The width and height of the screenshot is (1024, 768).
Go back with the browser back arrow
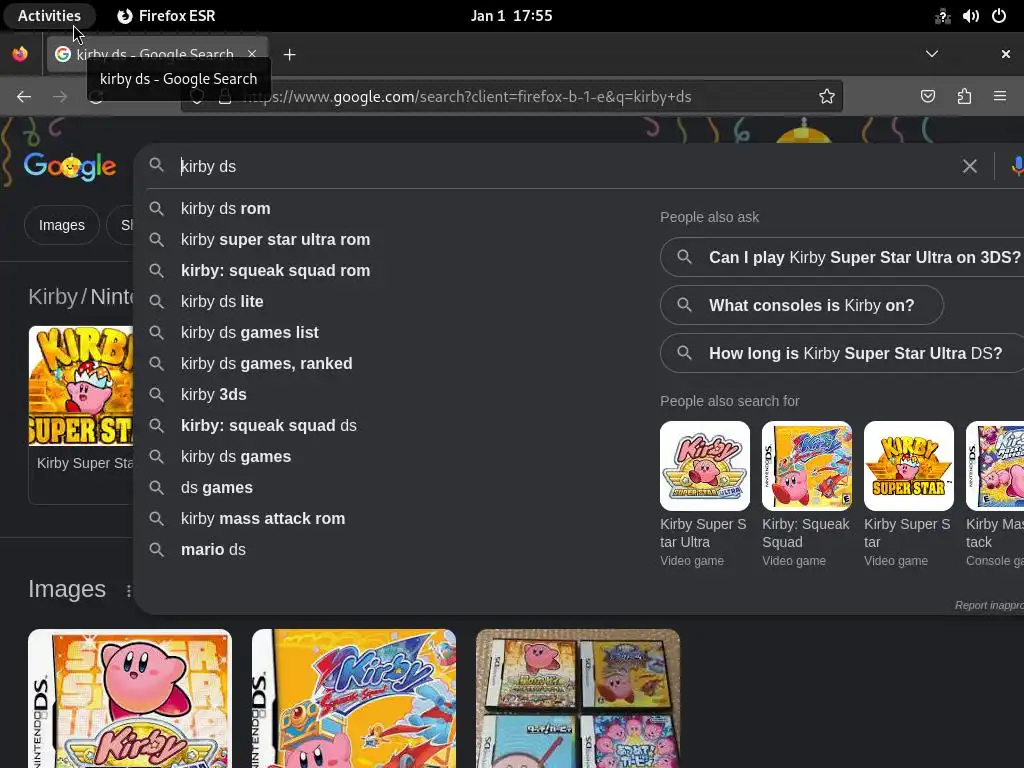(x=24, y=97)
